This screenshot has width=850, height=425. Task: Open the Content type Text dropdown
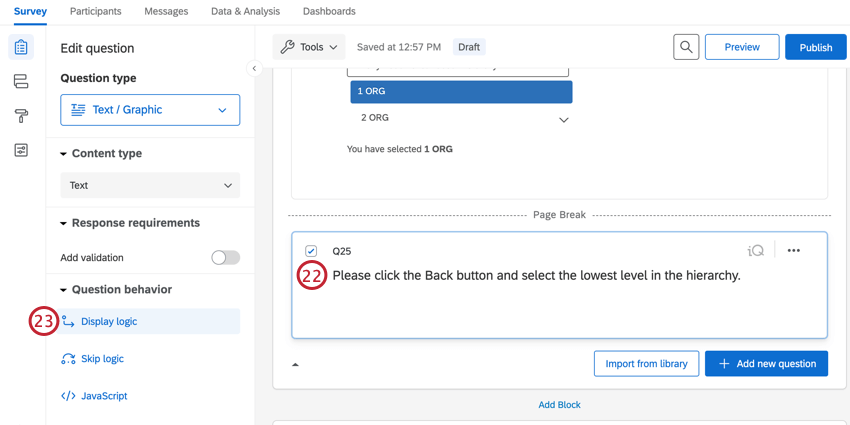[150, 185]
